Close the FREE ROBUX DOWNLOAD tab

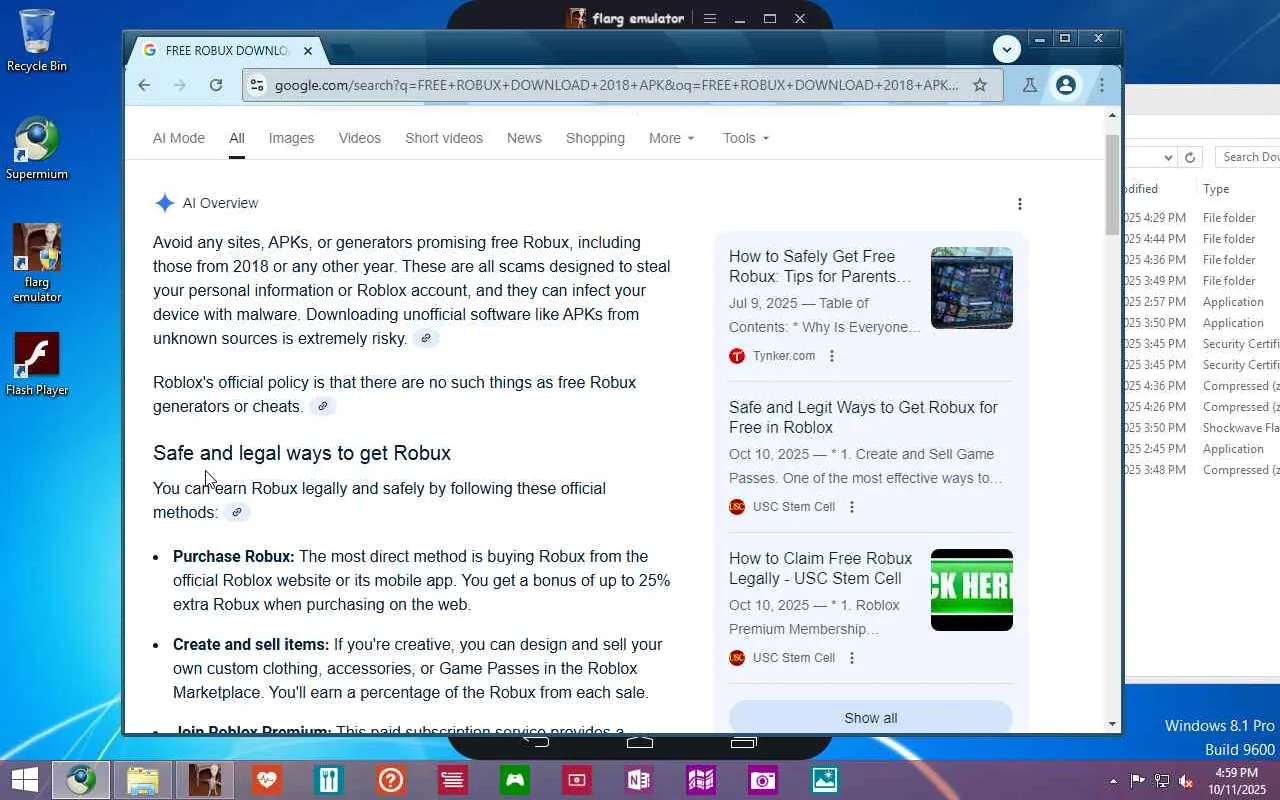click(x=308, y=50)
